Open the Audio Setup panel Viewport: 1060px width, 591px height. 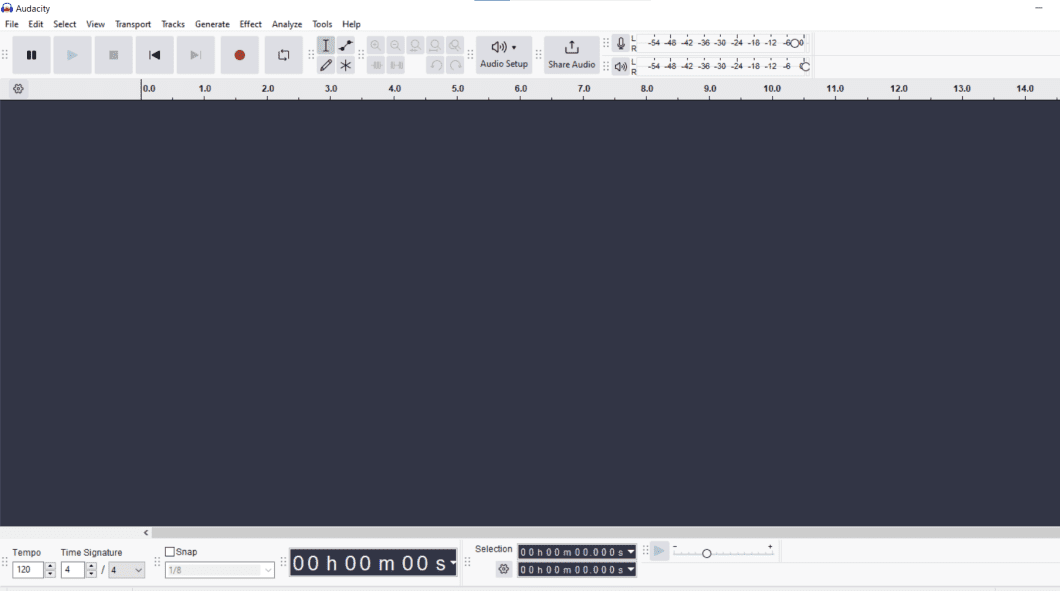pyautogui.click(x=504, y=55)
